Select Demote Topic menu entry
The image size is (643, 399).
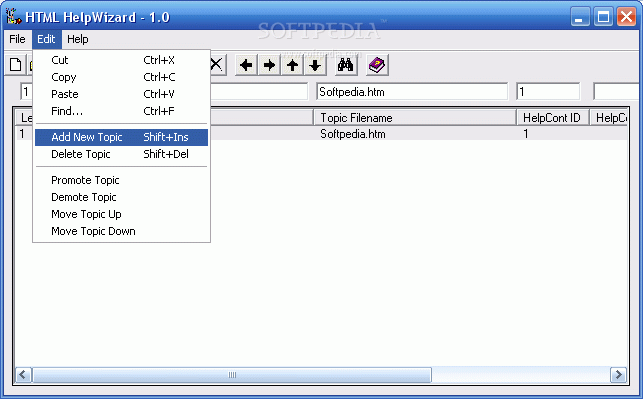pyautogui.click(x=121, y=197)
